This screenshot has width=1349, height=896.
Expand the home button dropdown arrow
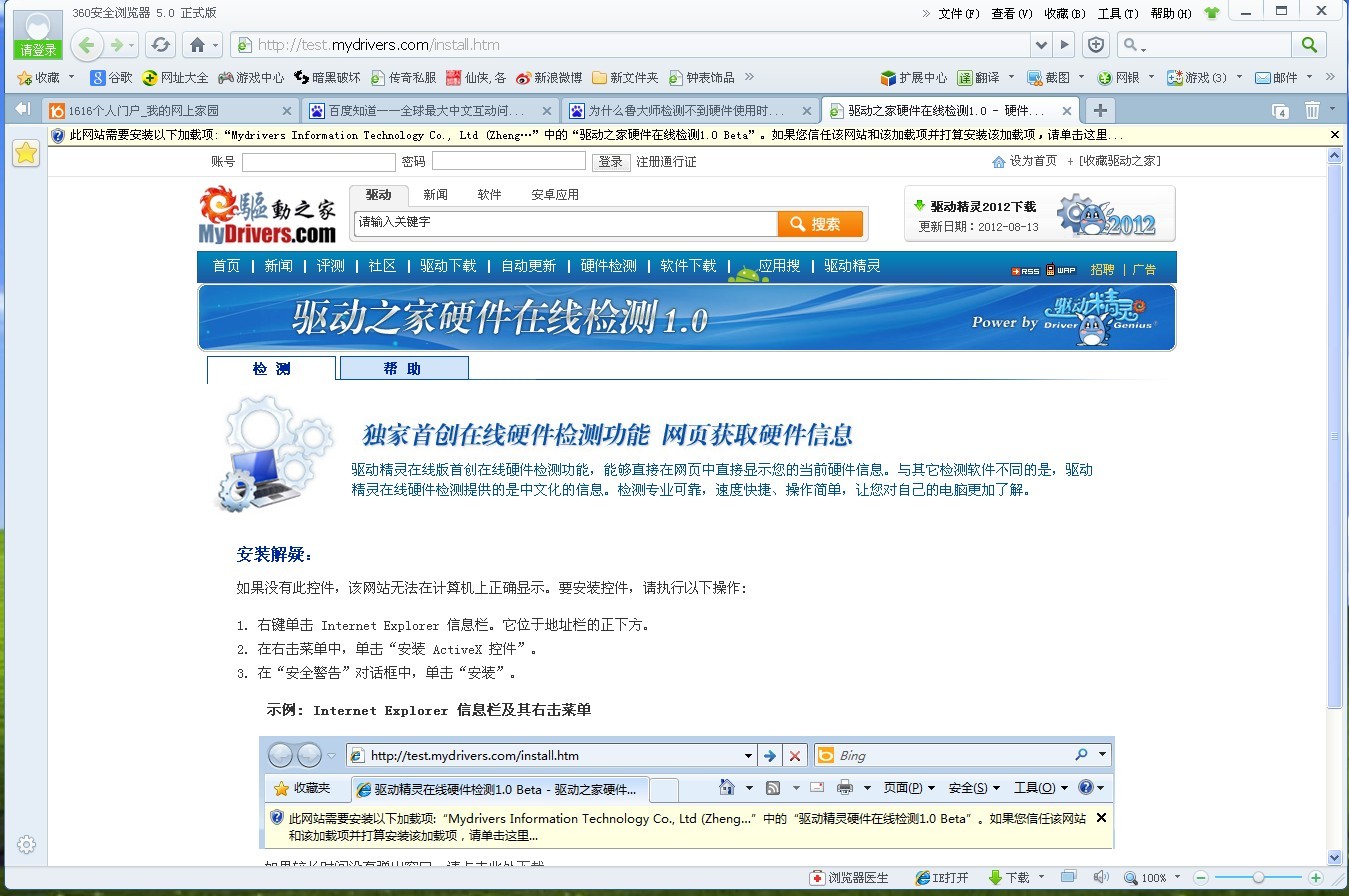pos(215,46)
